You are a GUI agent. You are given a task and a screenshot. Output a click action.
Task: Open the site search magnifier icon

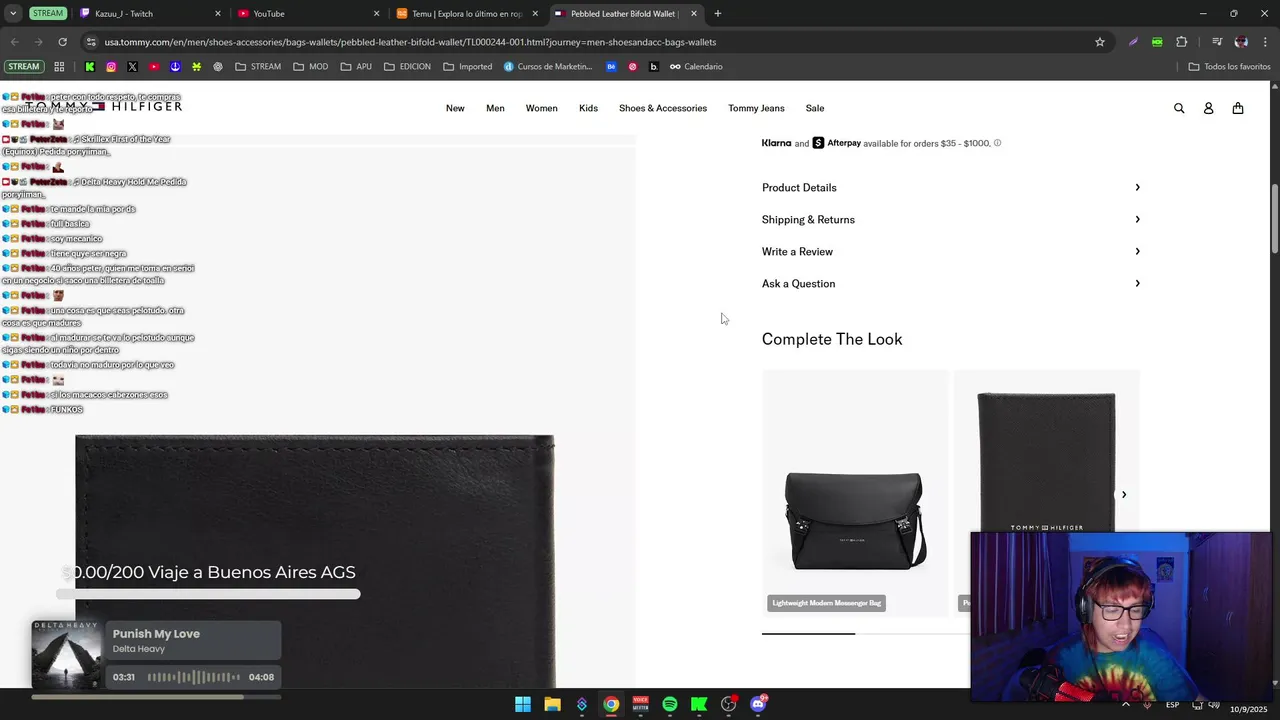pos(1179,108)
